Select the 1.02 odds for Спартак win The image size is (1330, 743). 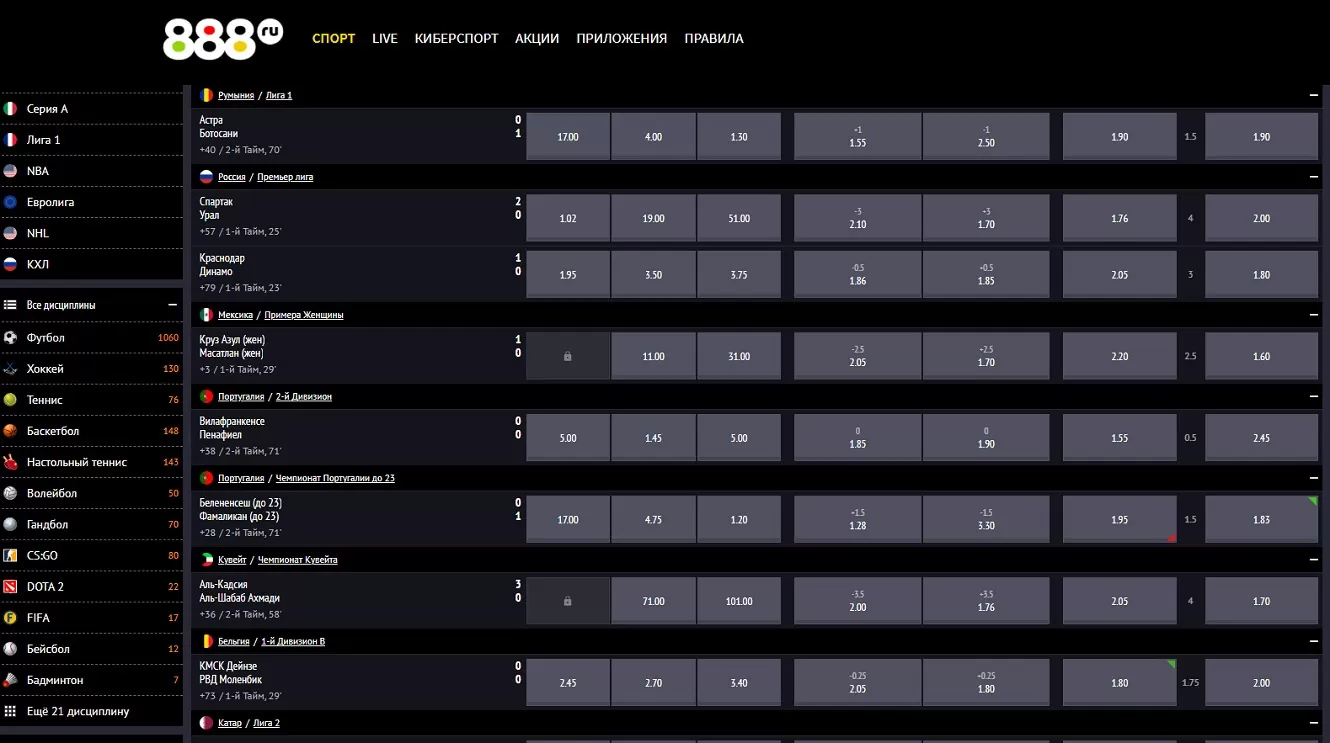click(567, 218)
